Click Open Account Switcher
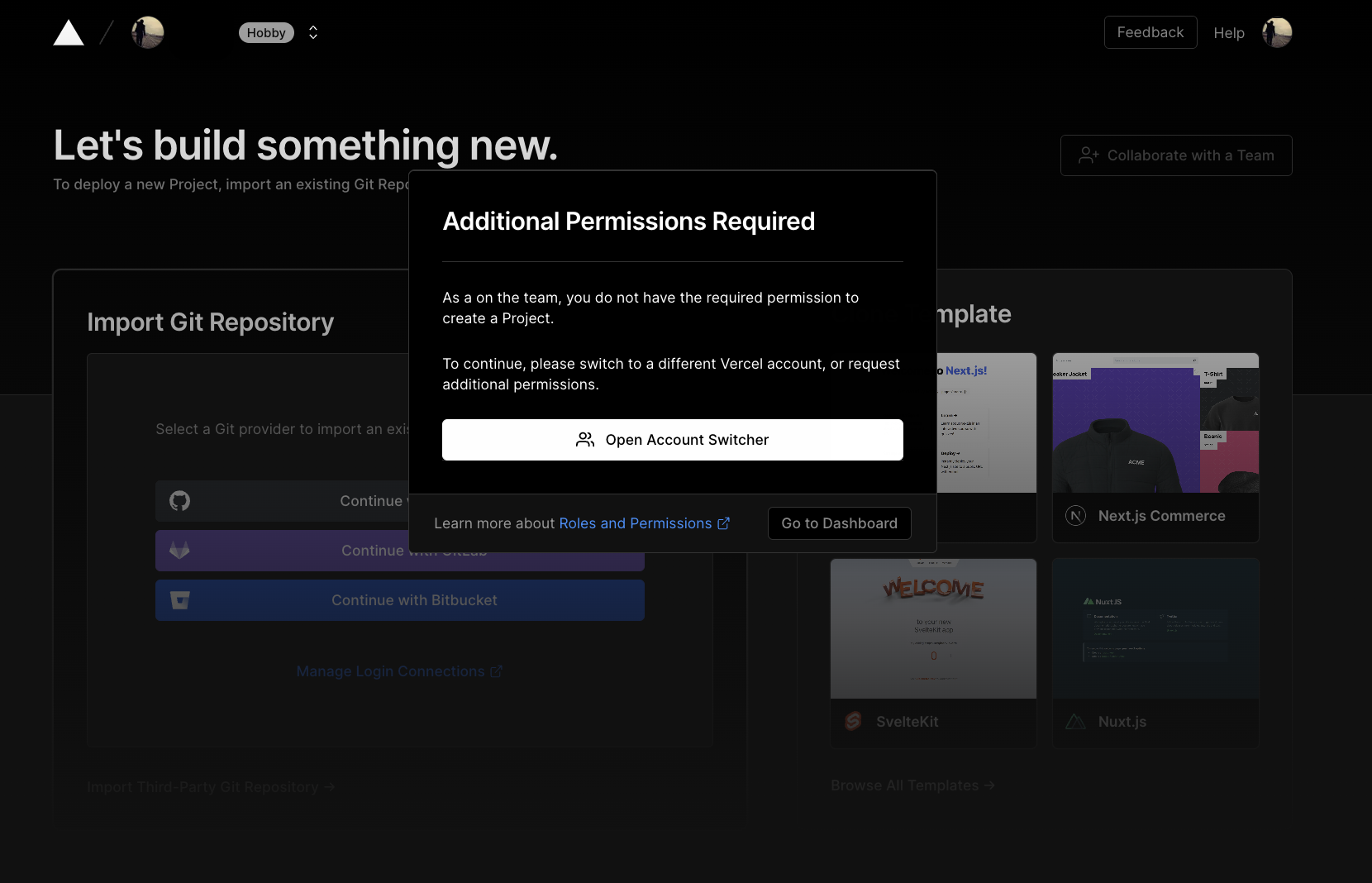Image resolution: width=1372 pixels, height=883 pixels. coord(672,440)
